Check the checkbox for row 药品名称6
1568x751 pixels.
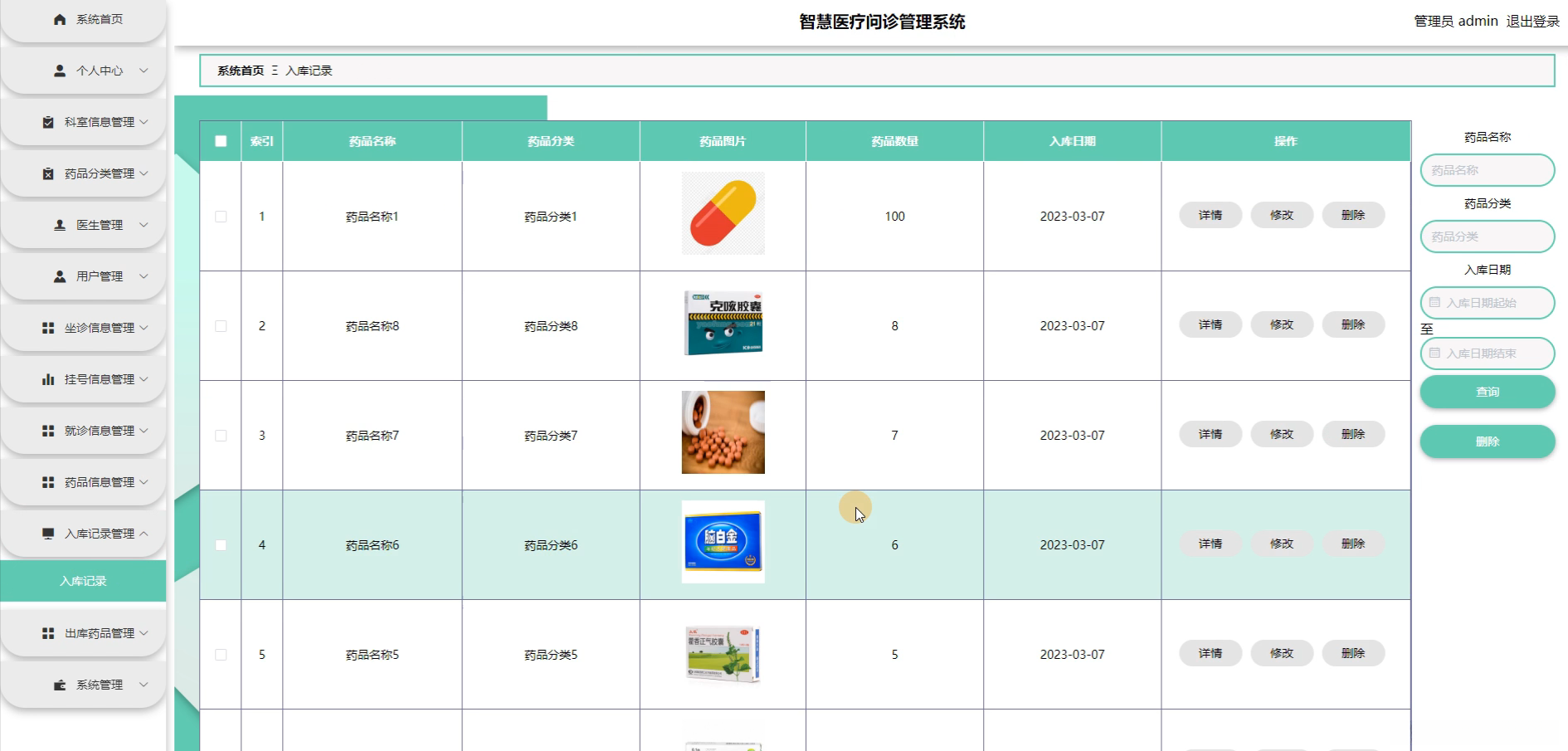221,545
